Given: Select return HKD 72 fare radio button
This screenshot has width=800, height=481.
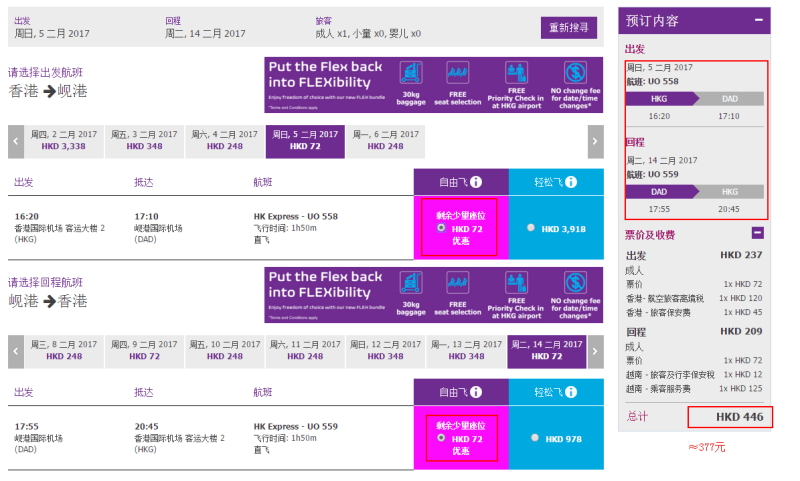Looking at the screenshot, I should pyautogui.click(x=441, y=438).
